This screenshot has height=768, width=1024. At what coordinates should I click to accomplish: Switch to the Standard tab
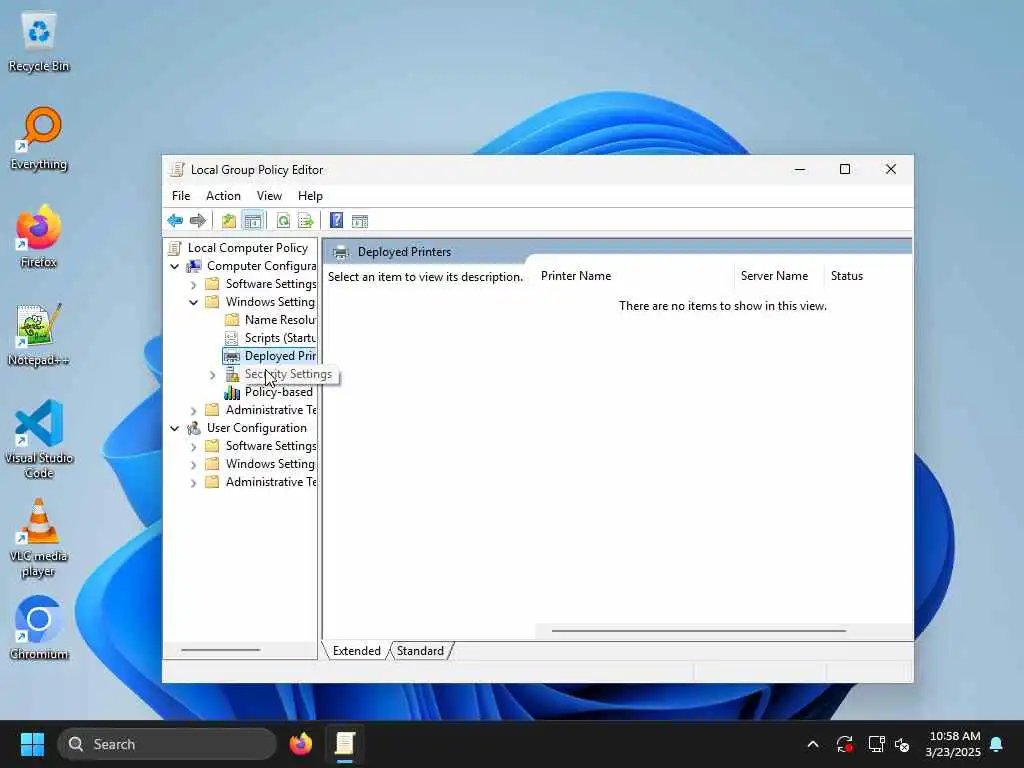coord(420,650)
